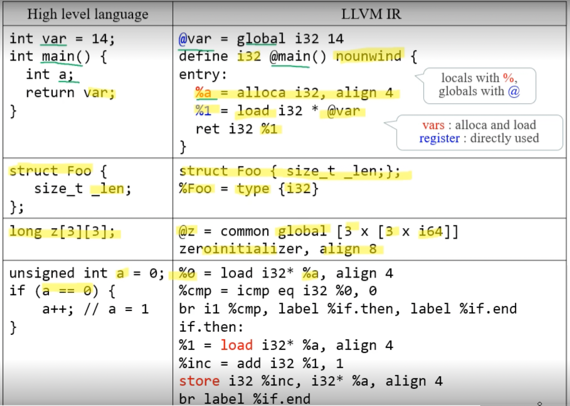Click the '%cmp = icmp eq i32 %0, 0' line
The image size is (570, 406).
(x=278, y=291)
